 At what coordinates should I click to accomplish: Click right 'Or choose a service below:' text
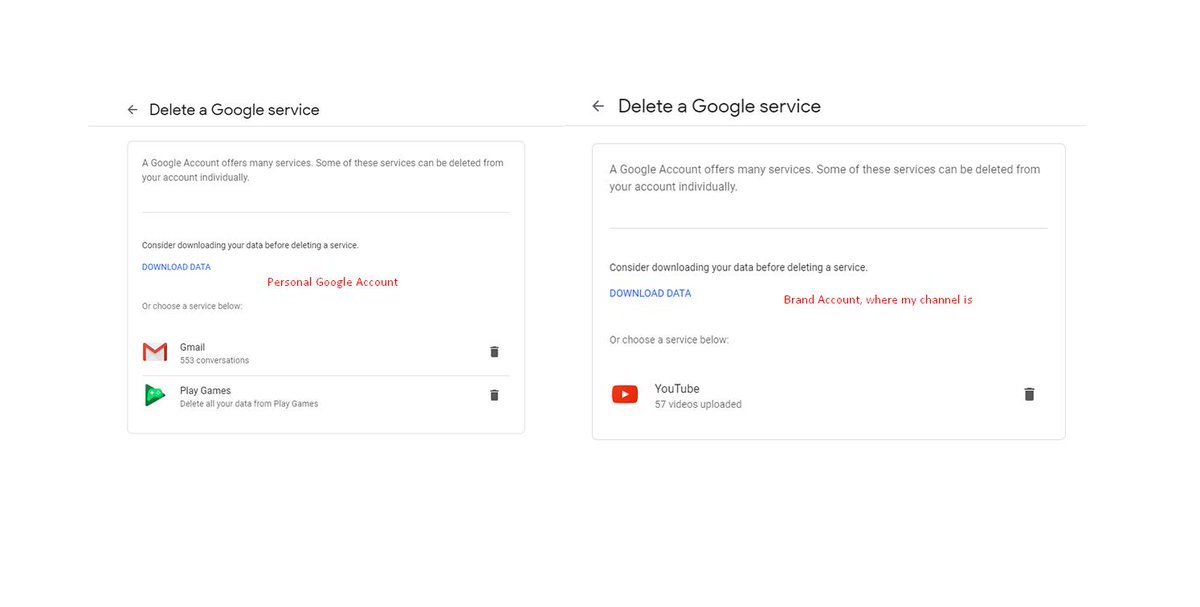pos(669,340)
